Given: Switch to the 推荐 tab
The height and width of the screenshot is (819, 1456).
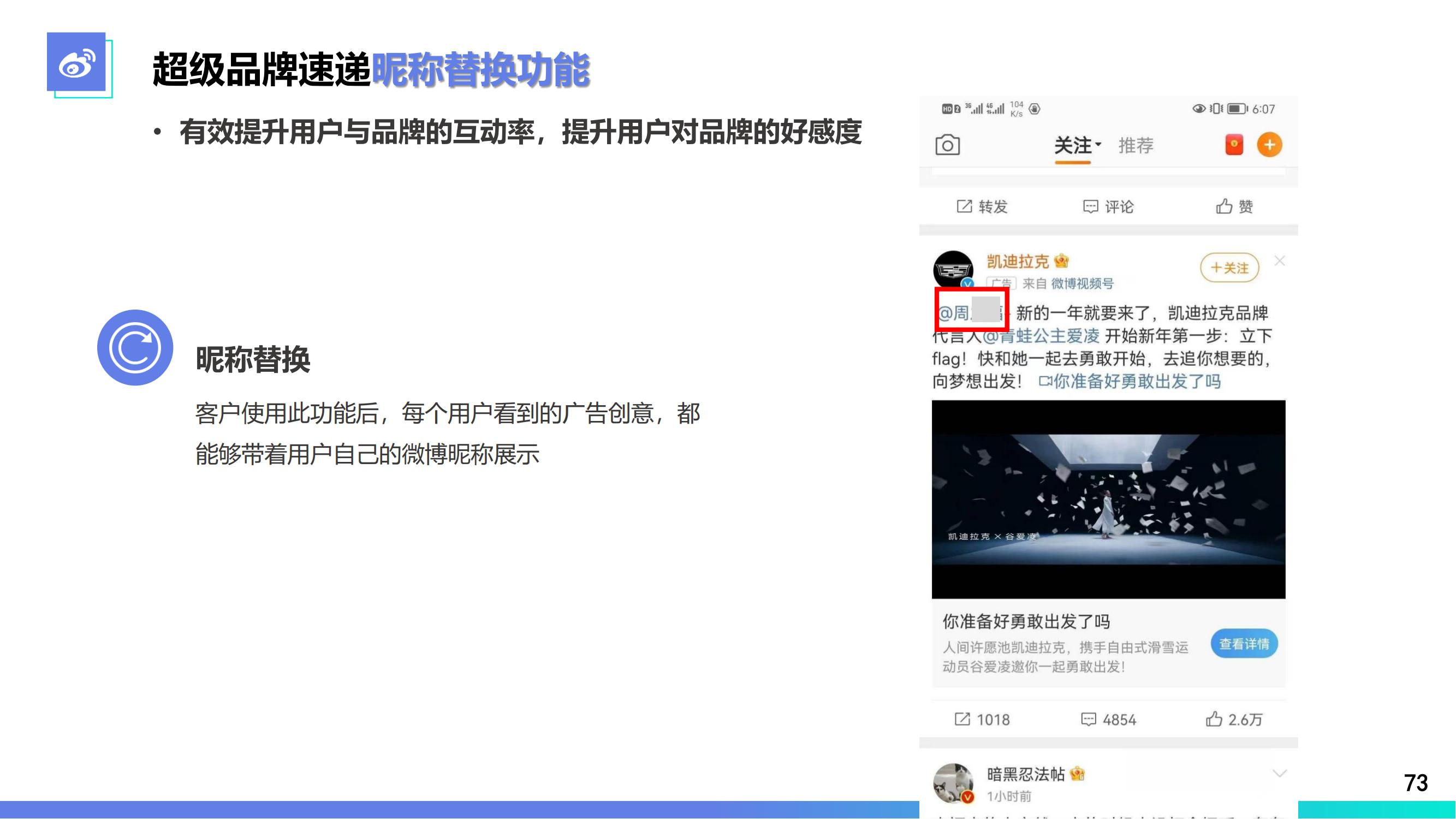Looking at the screenshot, I should (x=1136, y=145).
